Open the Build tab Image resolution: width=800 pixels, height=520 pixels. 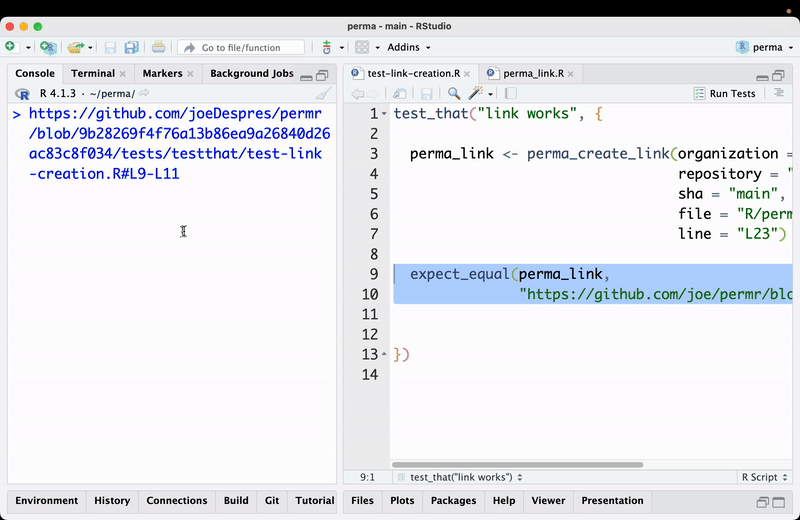[236, 501]
